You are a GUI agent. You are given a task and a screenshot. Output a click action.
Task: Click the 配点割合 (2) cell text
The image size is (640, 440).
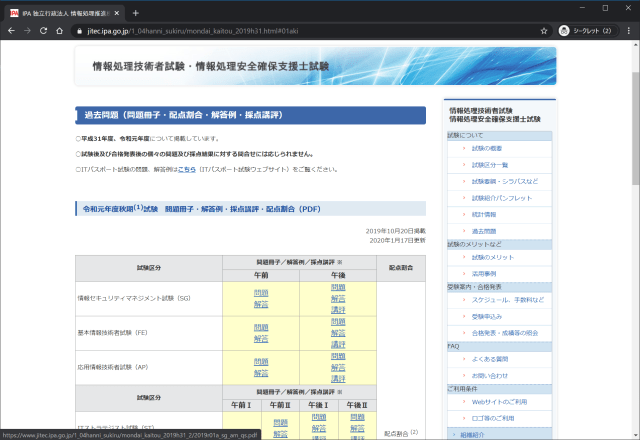point(401,433)
